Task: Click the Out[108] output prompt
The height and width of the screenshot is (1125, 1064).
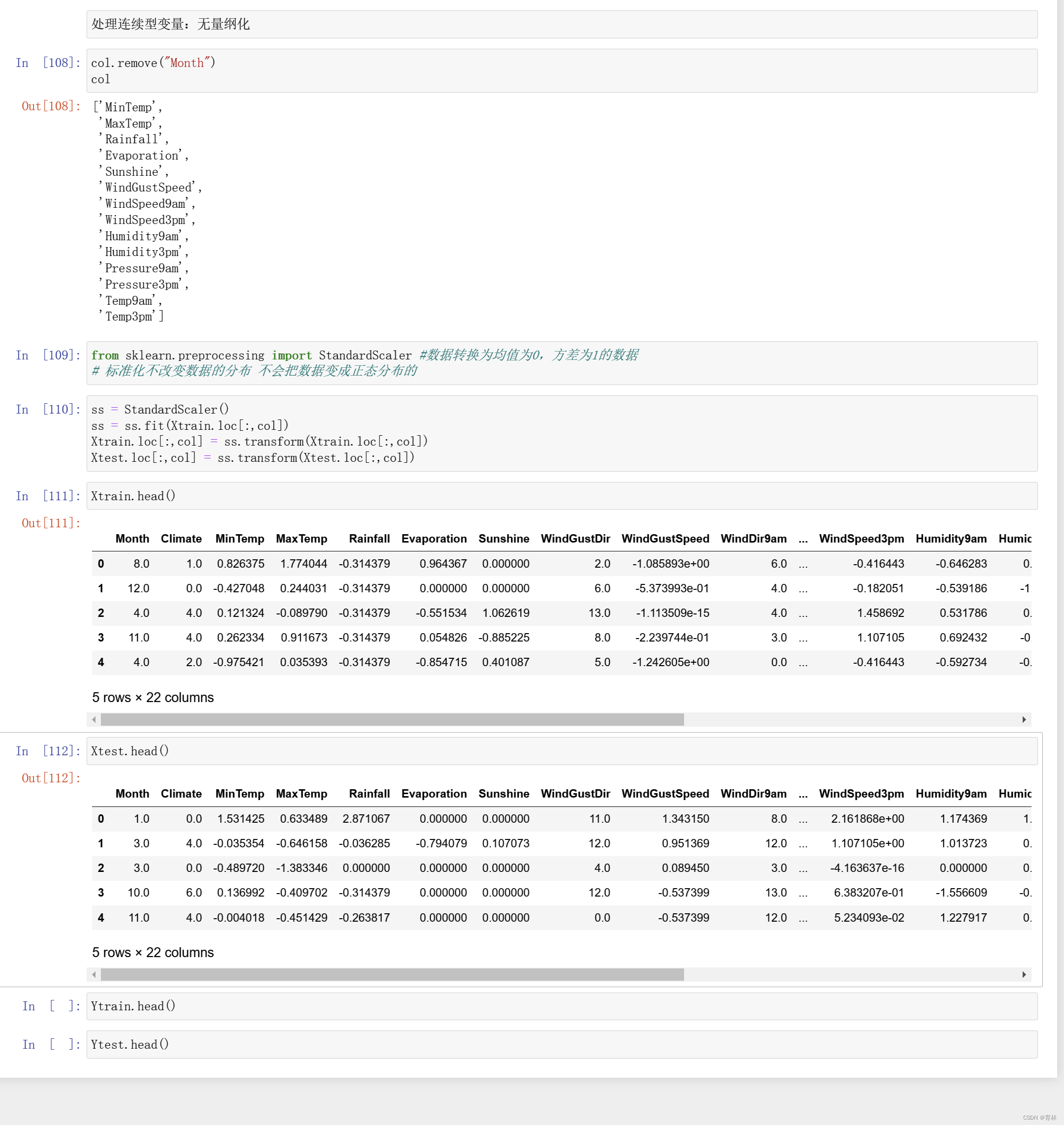Action: pos(51,106)
